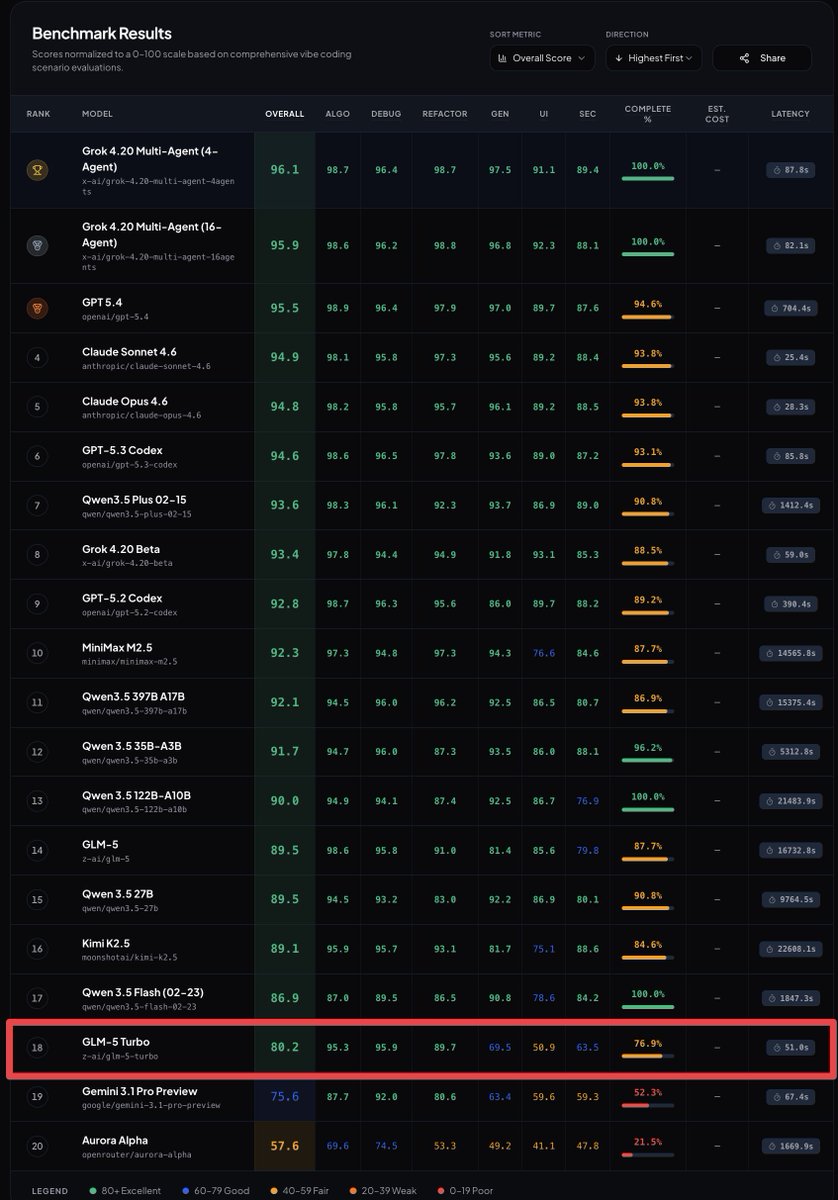Click the bar chart icon in sort metric
Viewport: 838px width, 1200px height.
click(503, 58)
